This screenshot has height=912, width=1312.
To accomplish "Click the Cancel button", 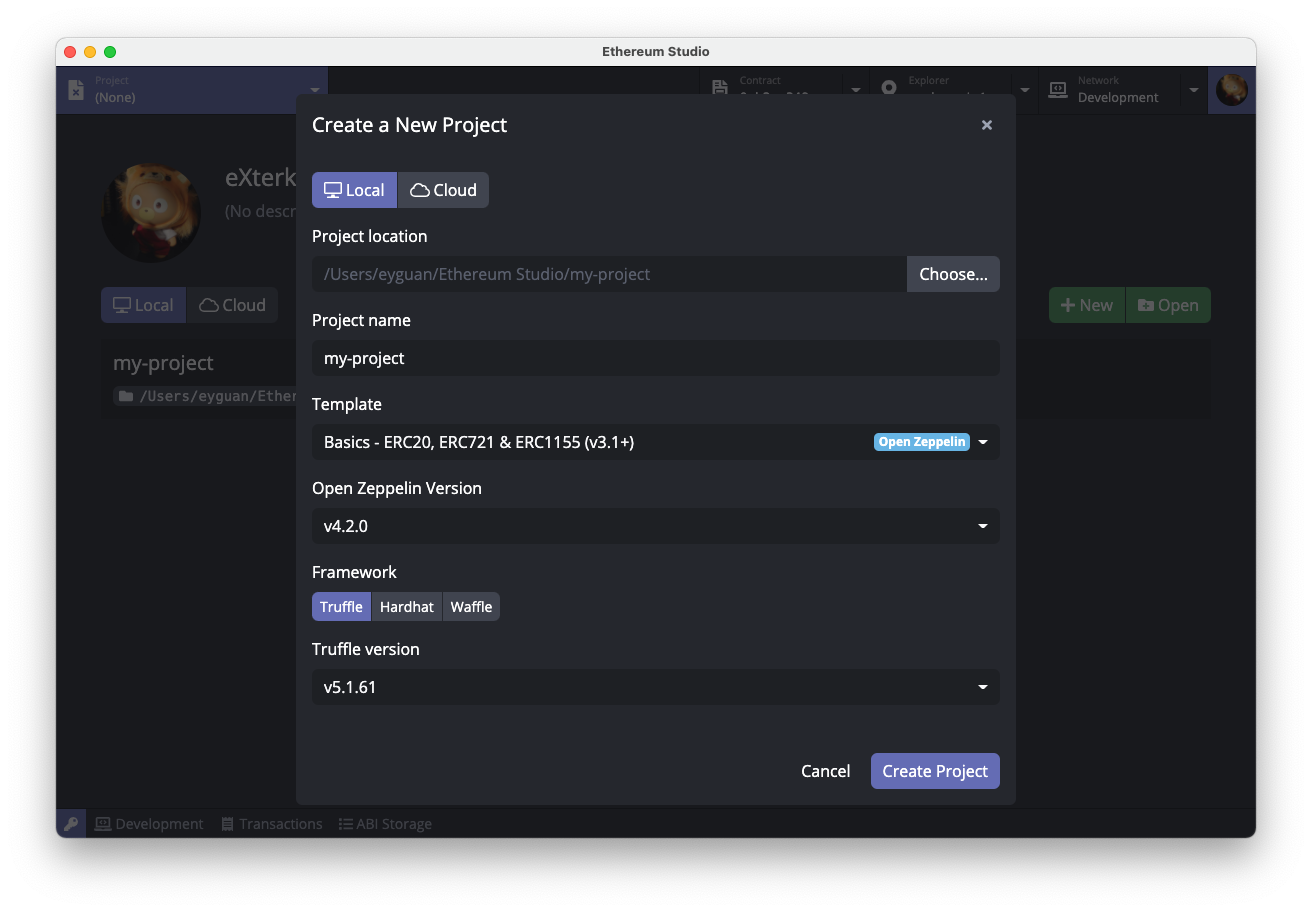I will pos(826,771).
